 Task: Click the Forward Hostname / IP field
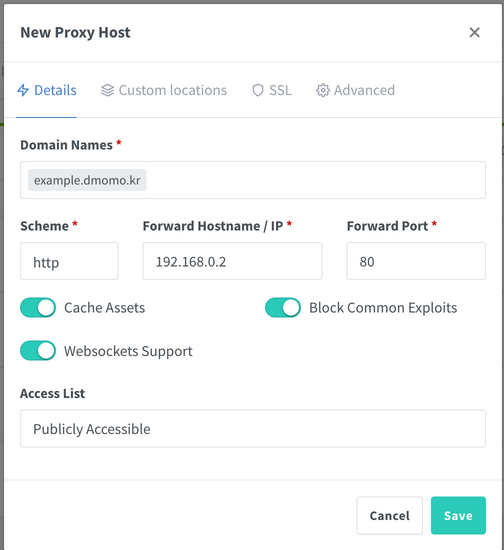click(x=232, y=261)
